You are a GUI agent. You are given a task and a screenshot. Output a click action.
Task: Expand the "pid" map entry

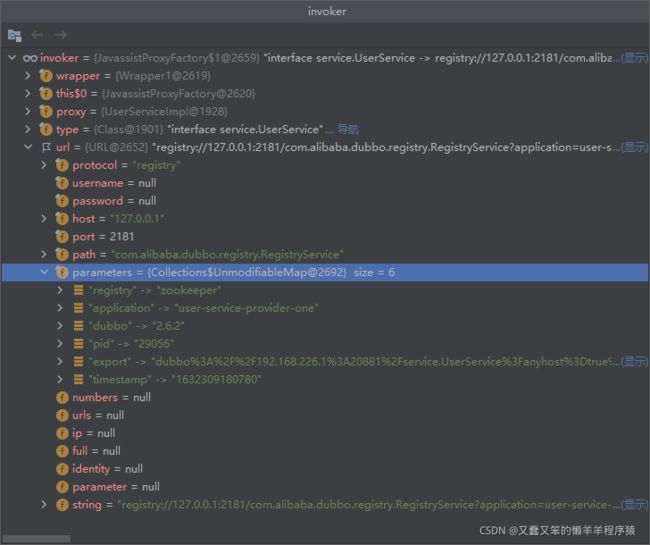(60, 344)
